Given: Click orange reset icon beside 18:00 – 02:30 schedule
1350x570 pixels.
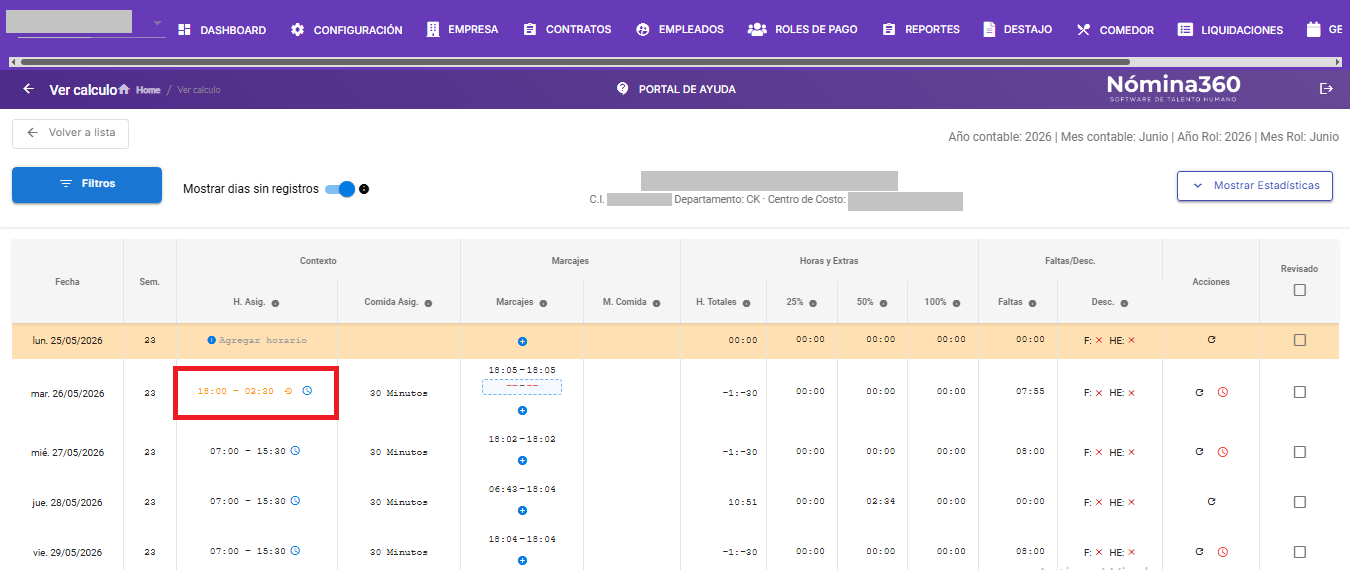Looking at the screenshot, I should (288, 391).
